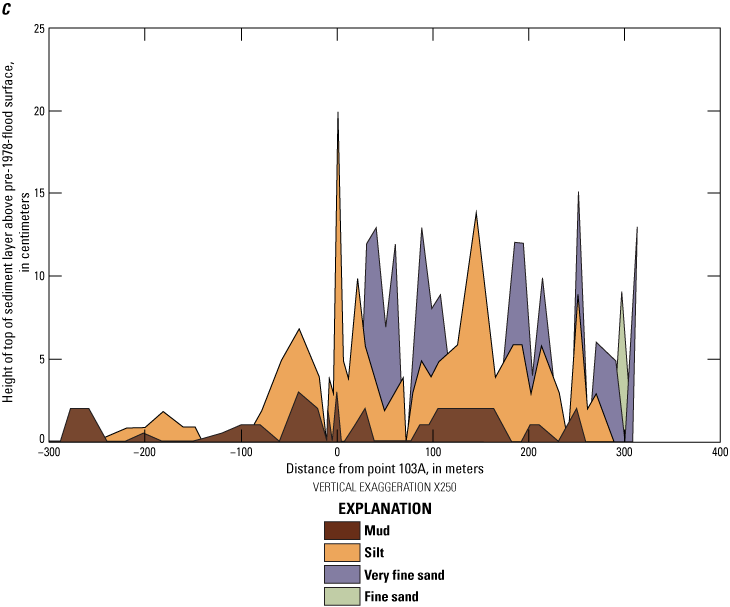Click the y-axis tick label 15
The image size is (730, 607).
(38, 193)
